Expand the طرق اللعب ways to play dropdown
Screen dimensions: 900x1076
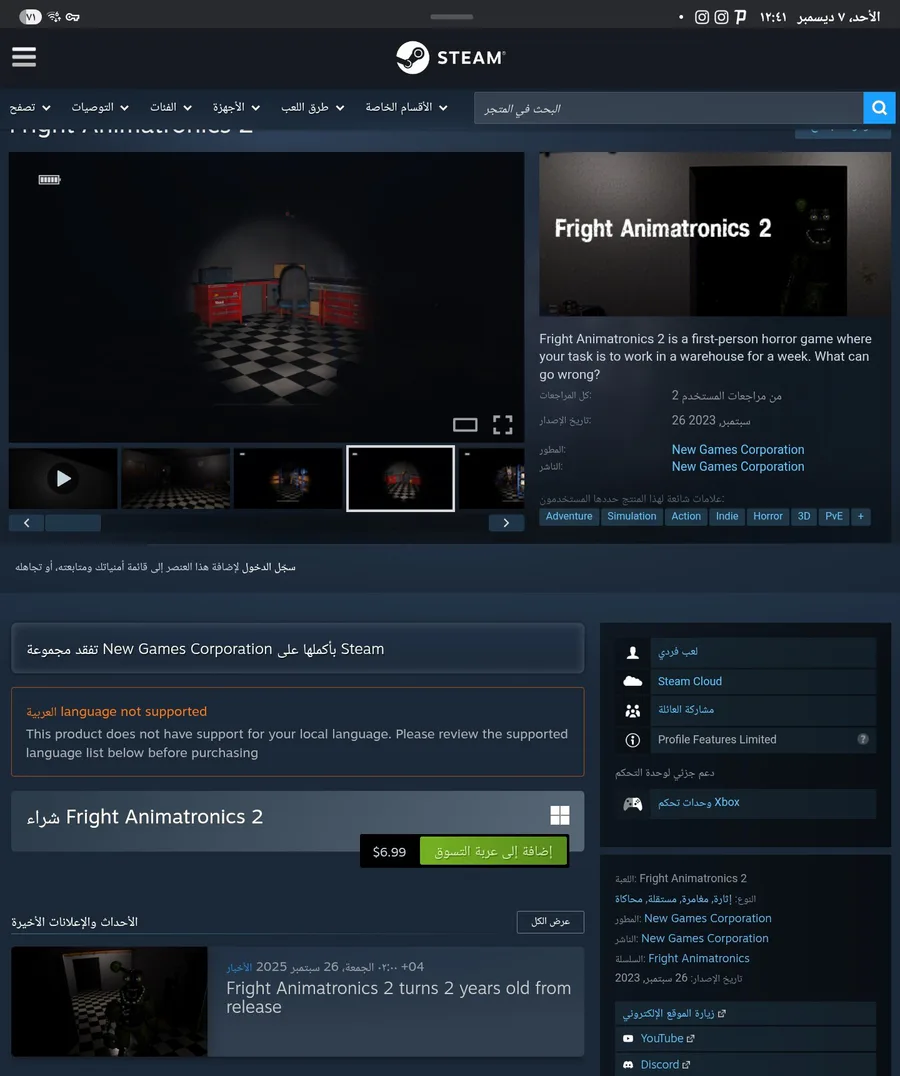click(313, 108)
